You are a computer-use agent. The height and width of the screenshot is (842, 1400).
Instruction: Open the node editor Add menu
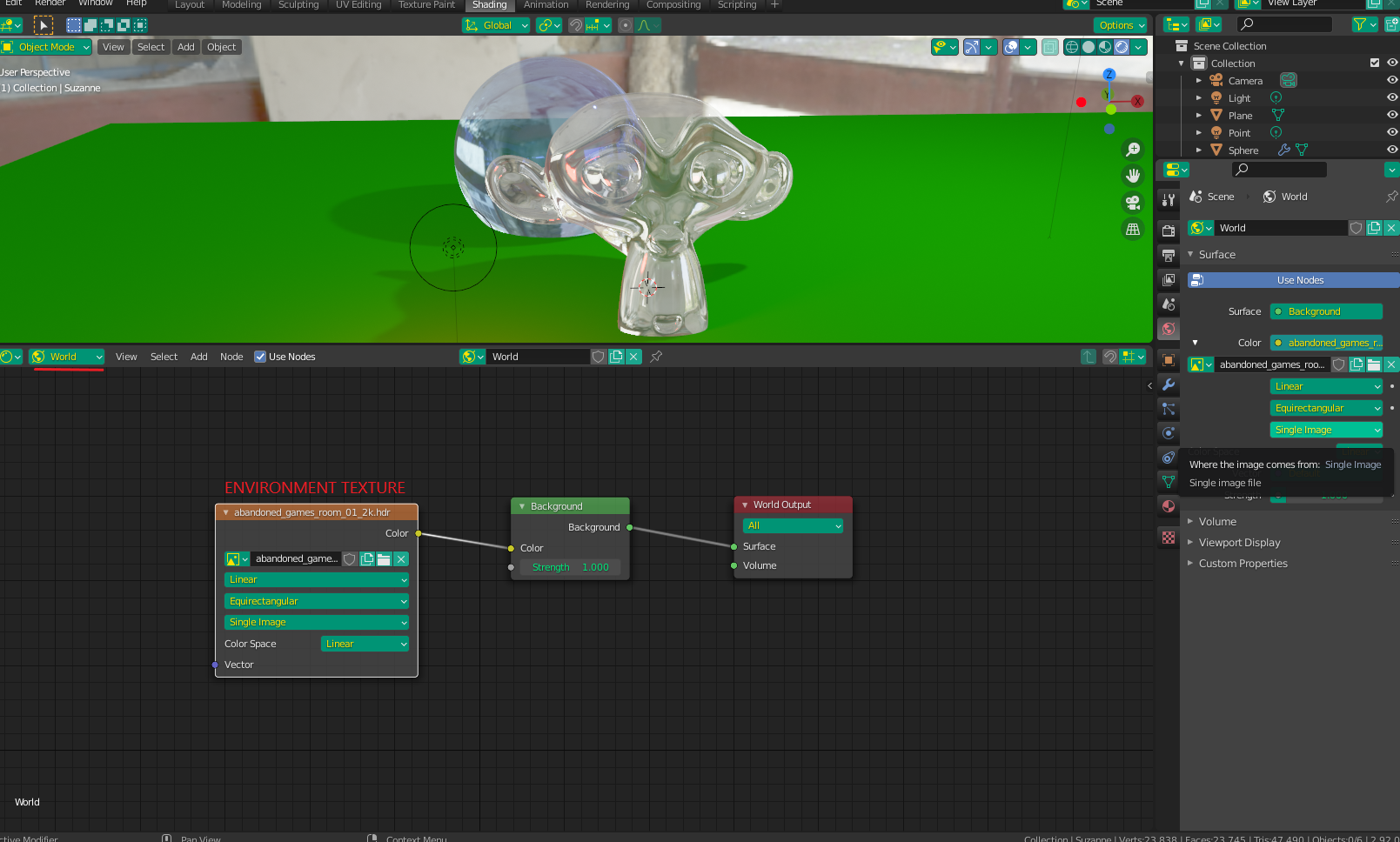pos(198,357)
